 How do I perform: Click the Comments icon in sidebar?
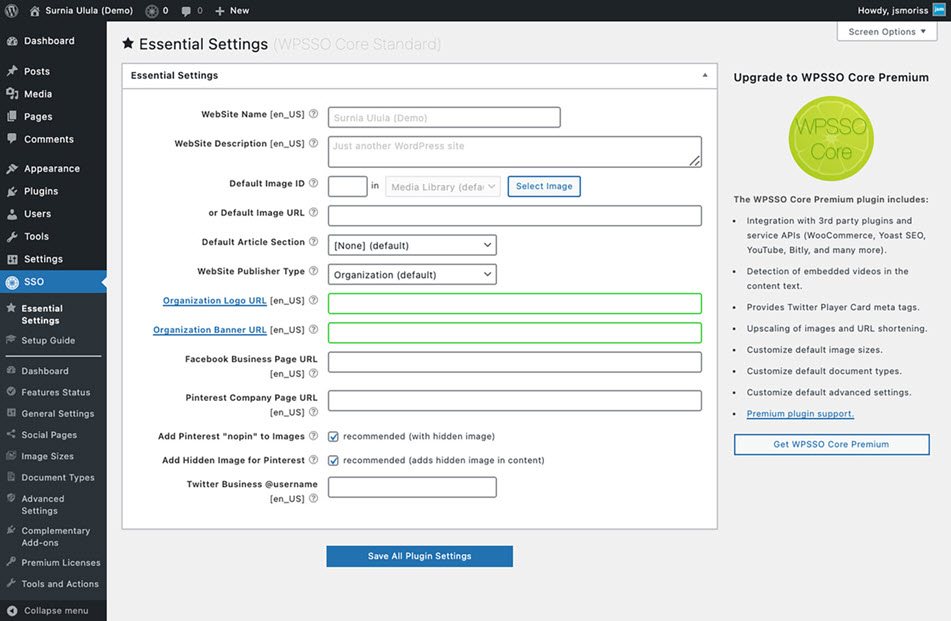12,138
